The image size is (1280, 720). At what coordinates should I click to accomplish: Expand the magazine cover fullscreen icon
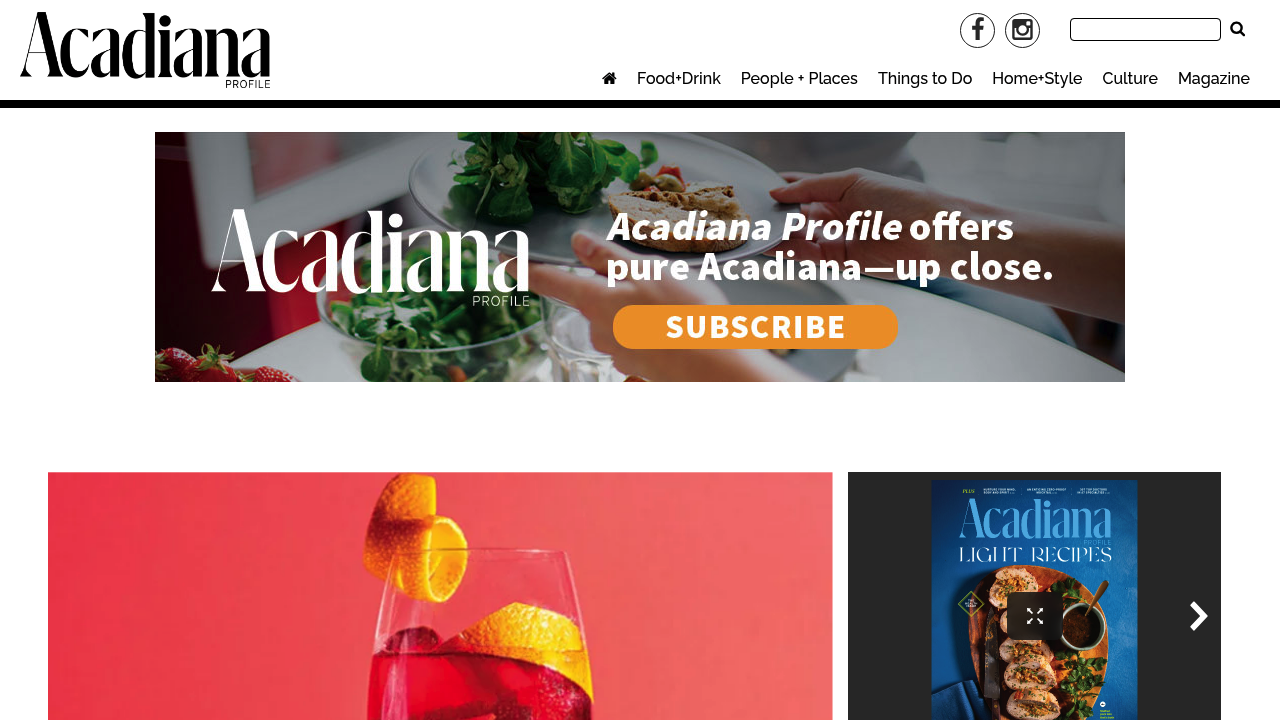1035,616
